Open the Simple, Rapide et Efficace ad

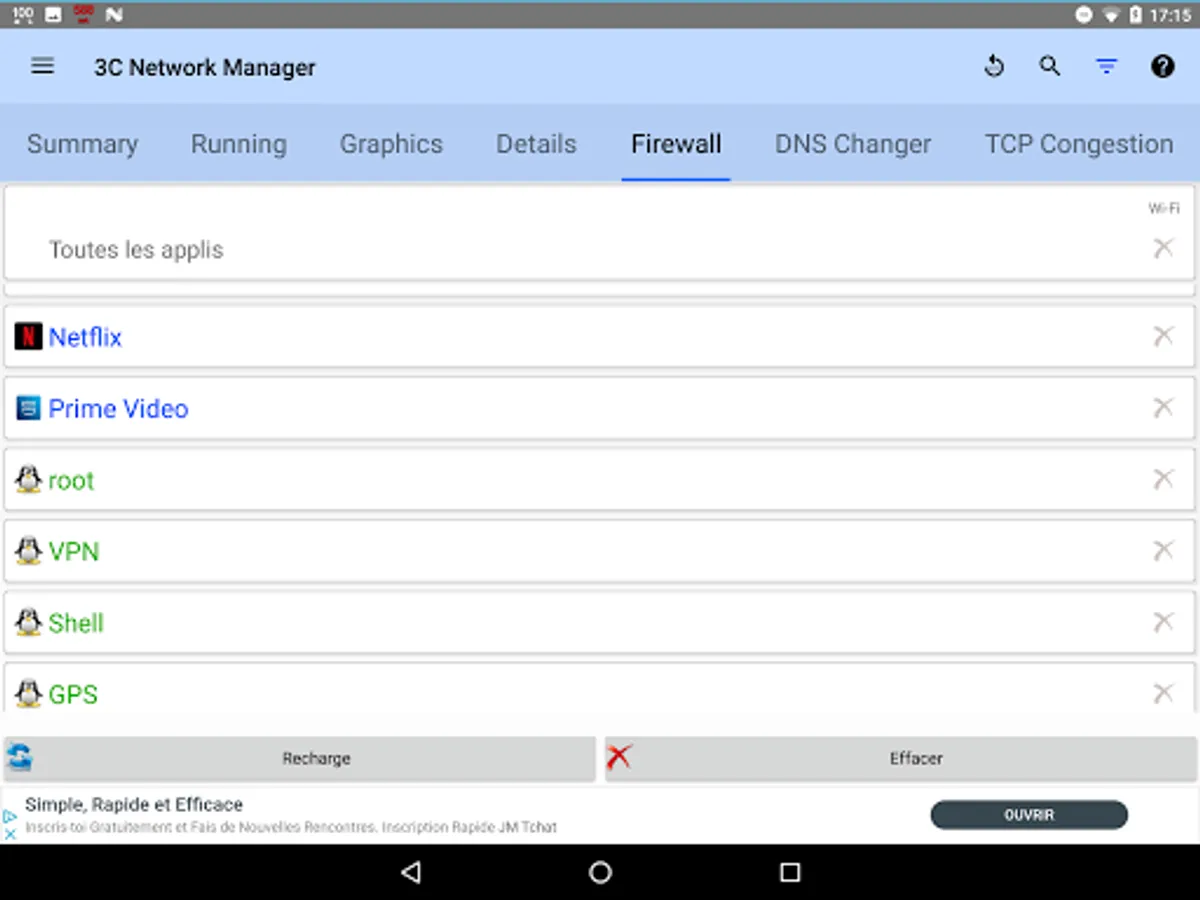coord(134,805)
